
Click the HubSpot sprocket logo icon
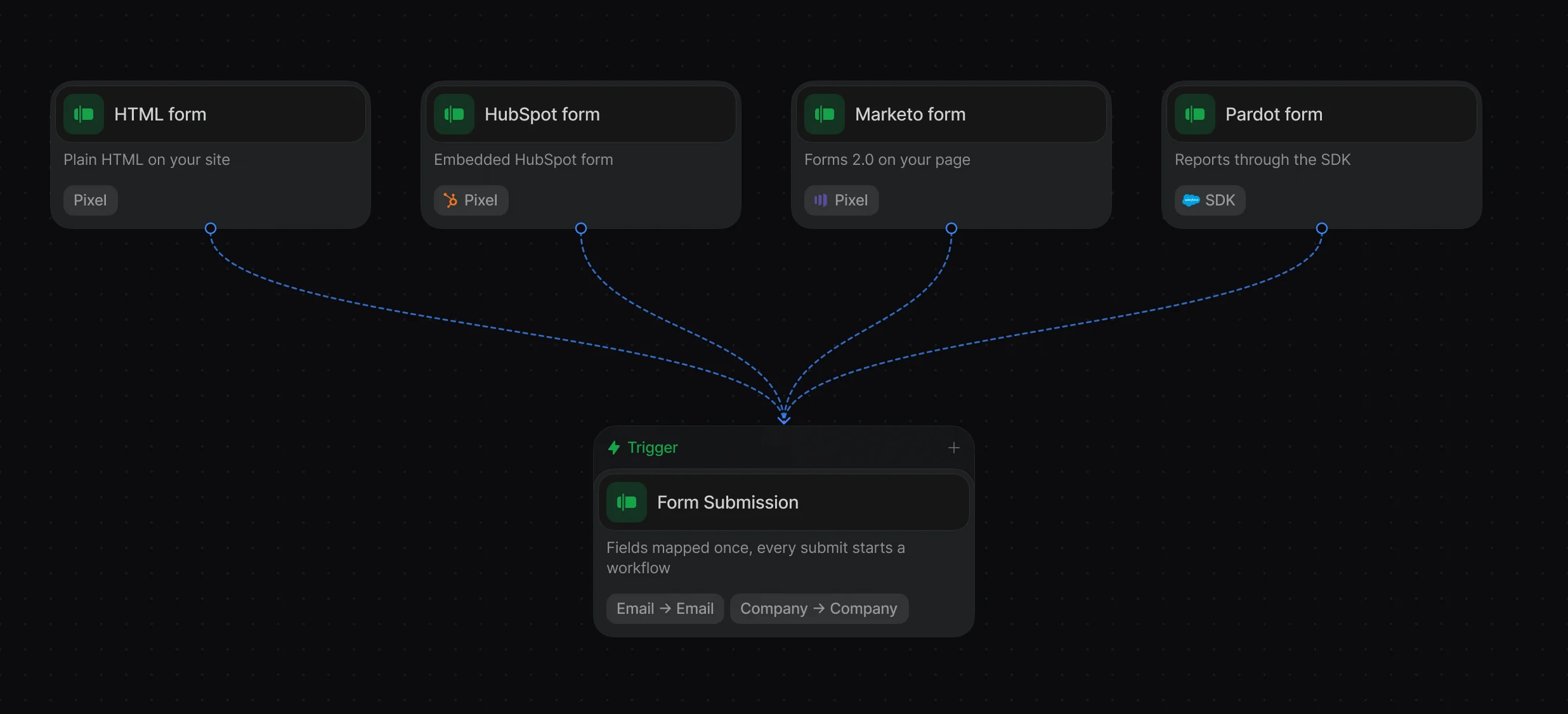click(450, 200)
